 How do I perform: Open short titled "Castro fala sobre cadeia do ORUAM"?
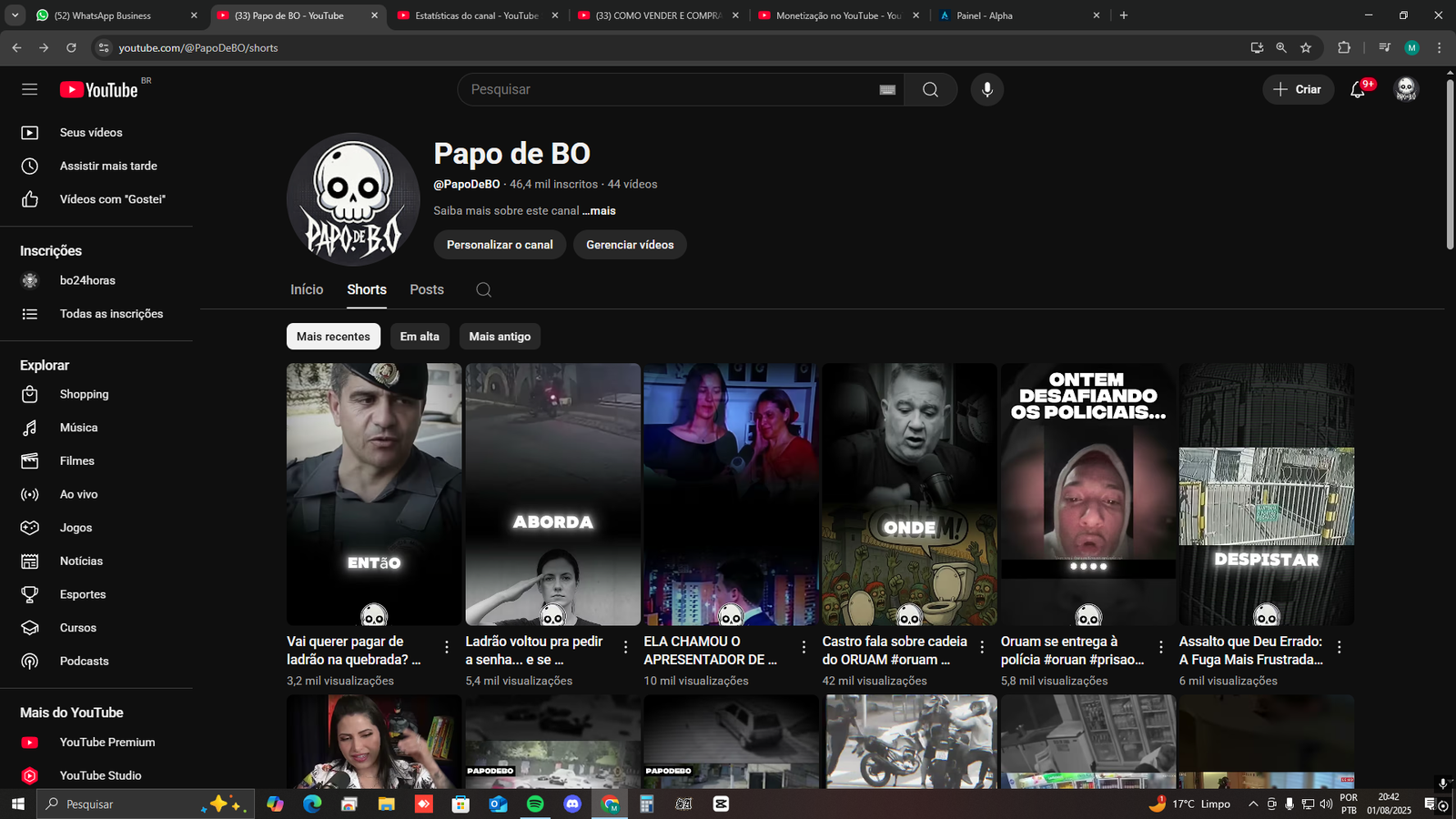pyautogui.click(x=895, y=651)
